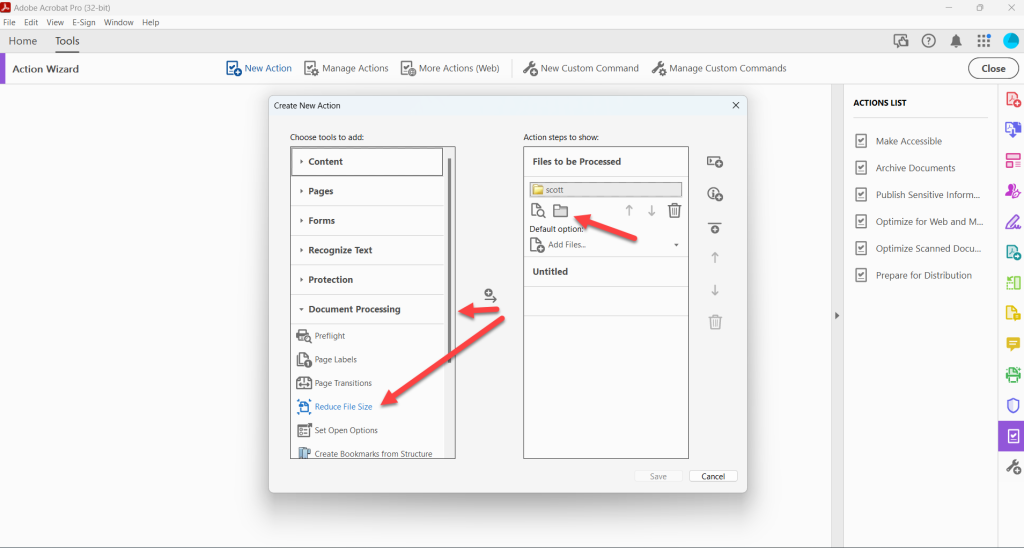1024x548 pixels.
Task: Open the Comment sidebar icon
Action: [x=1013, y=344]
